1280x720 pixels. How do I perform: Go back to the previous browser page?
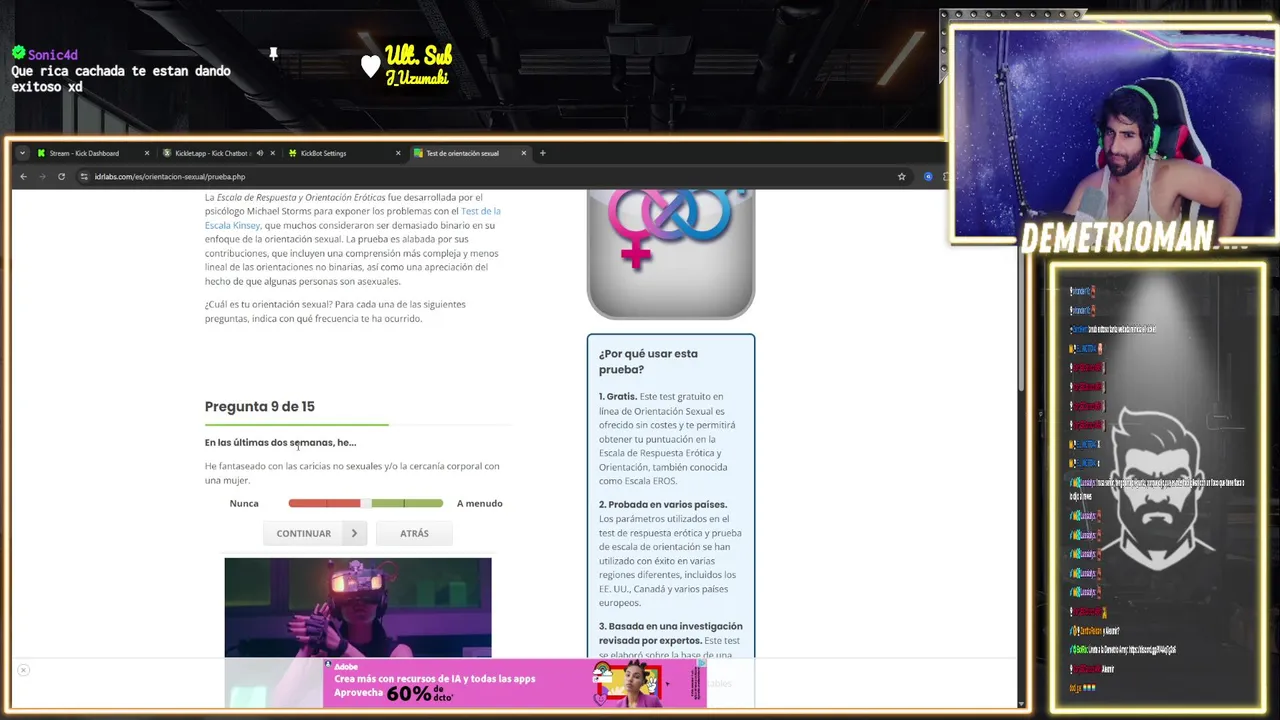pos(23,176)
